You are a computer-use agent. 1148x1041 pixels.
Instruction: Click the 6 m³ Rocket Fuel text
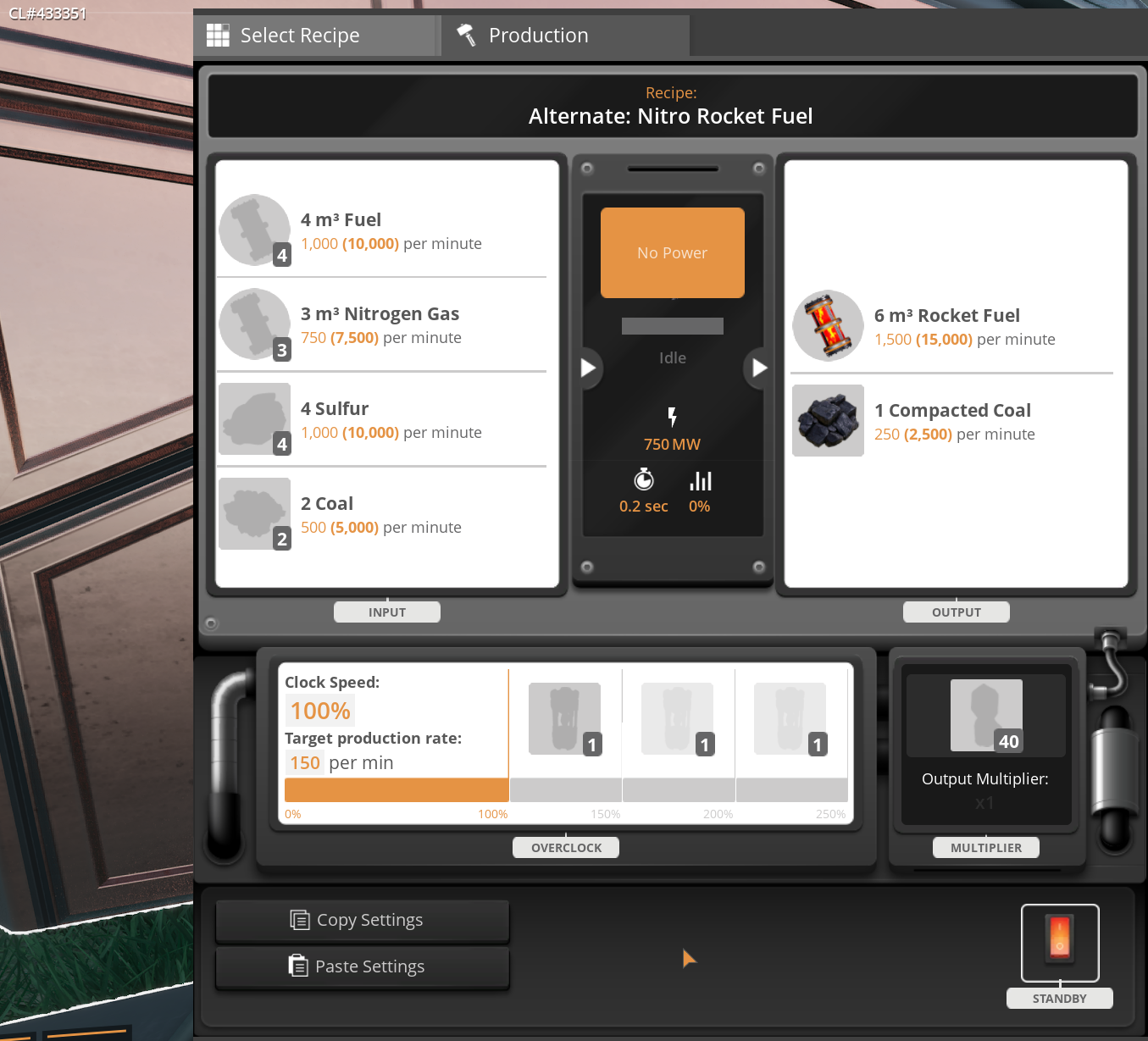[947, 316]
